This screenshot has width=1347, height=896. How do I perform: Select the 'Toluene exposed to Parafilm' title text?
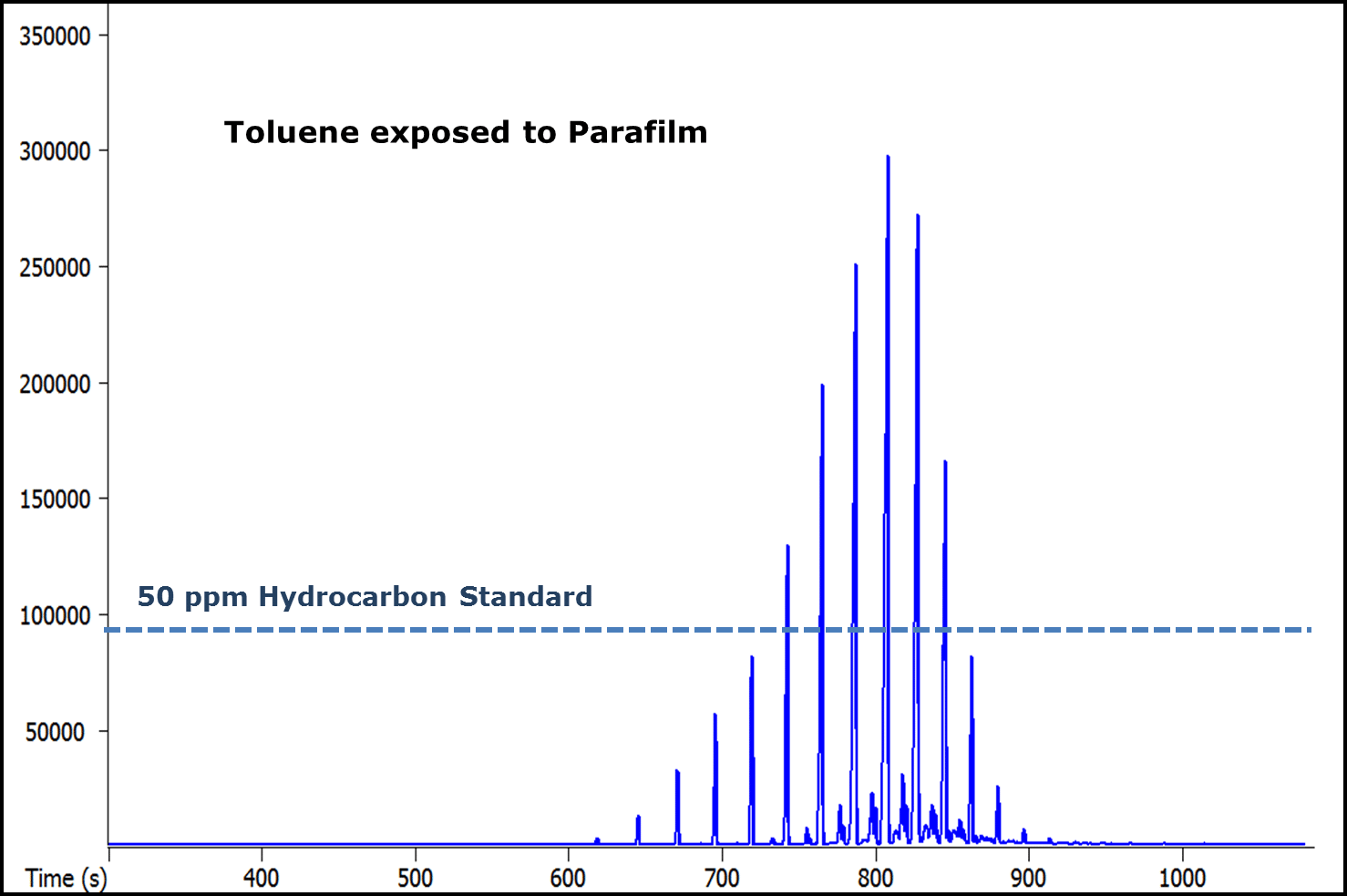pyautogui.click(x=467, y=132)
